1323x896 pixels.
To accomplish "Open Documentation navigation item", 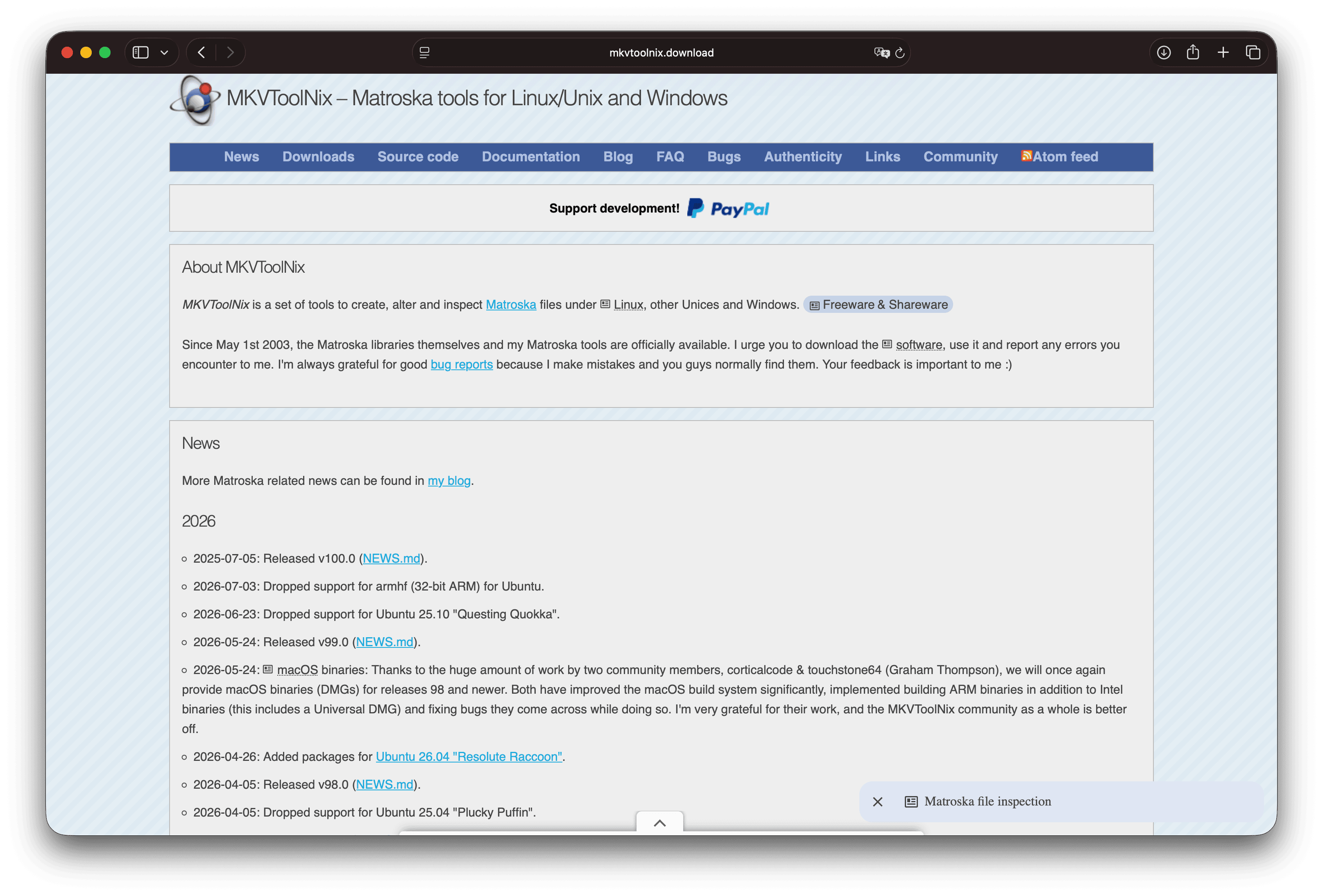I will [x=530, y=156].
